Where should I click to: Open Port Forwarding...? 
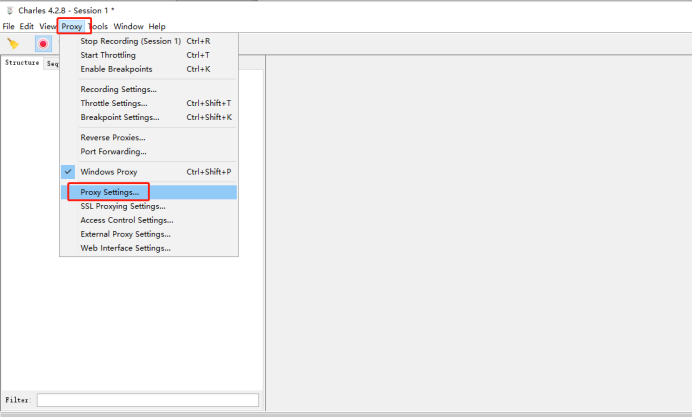149,152
